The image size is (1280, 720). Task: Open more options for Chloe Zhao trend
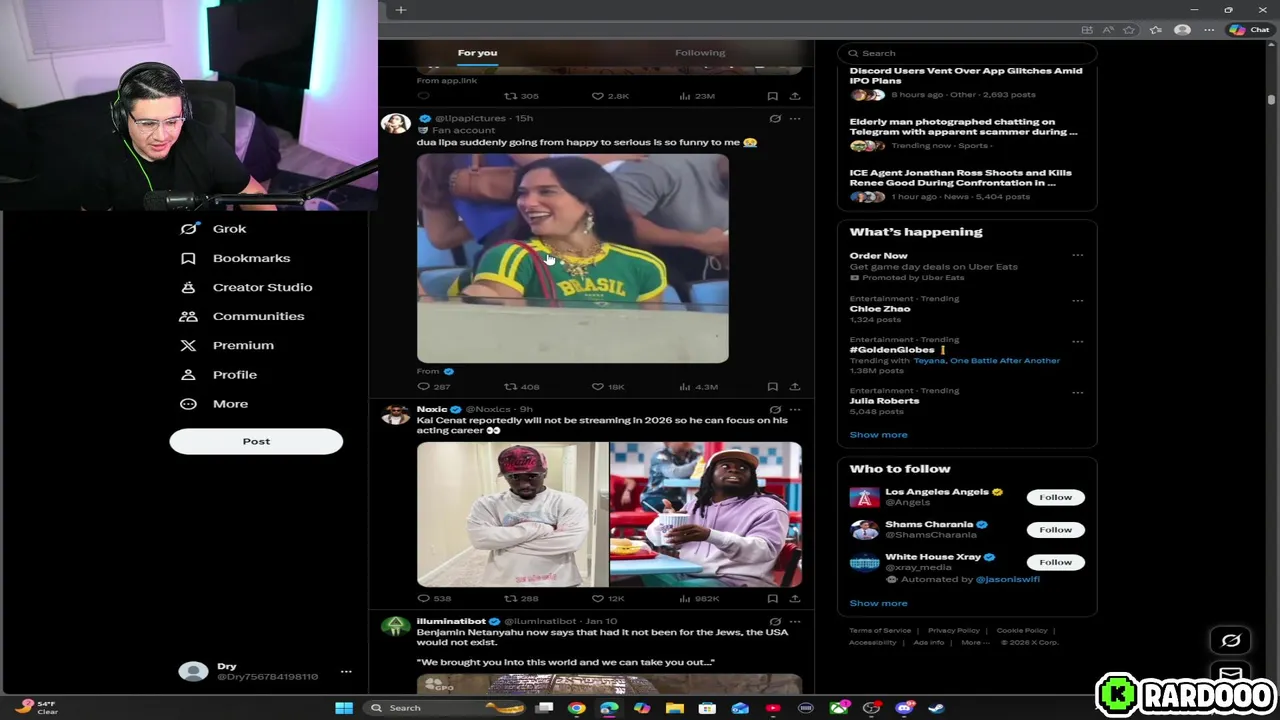click(1078, 300)
